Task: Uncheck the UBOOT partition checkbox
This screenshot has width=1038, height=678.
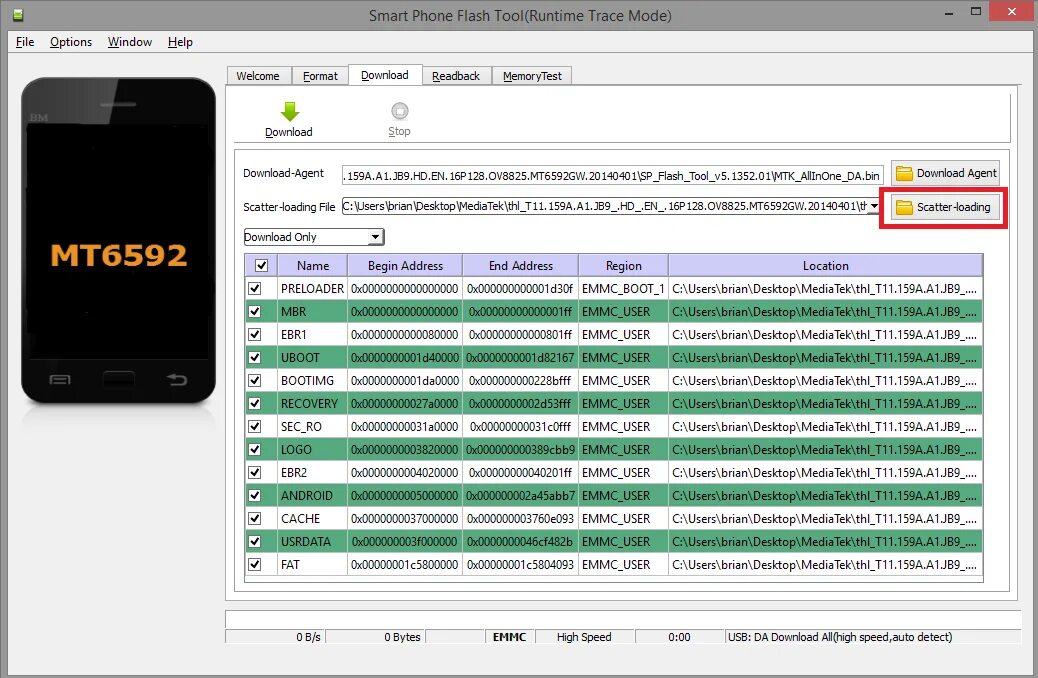Action: 254,358
